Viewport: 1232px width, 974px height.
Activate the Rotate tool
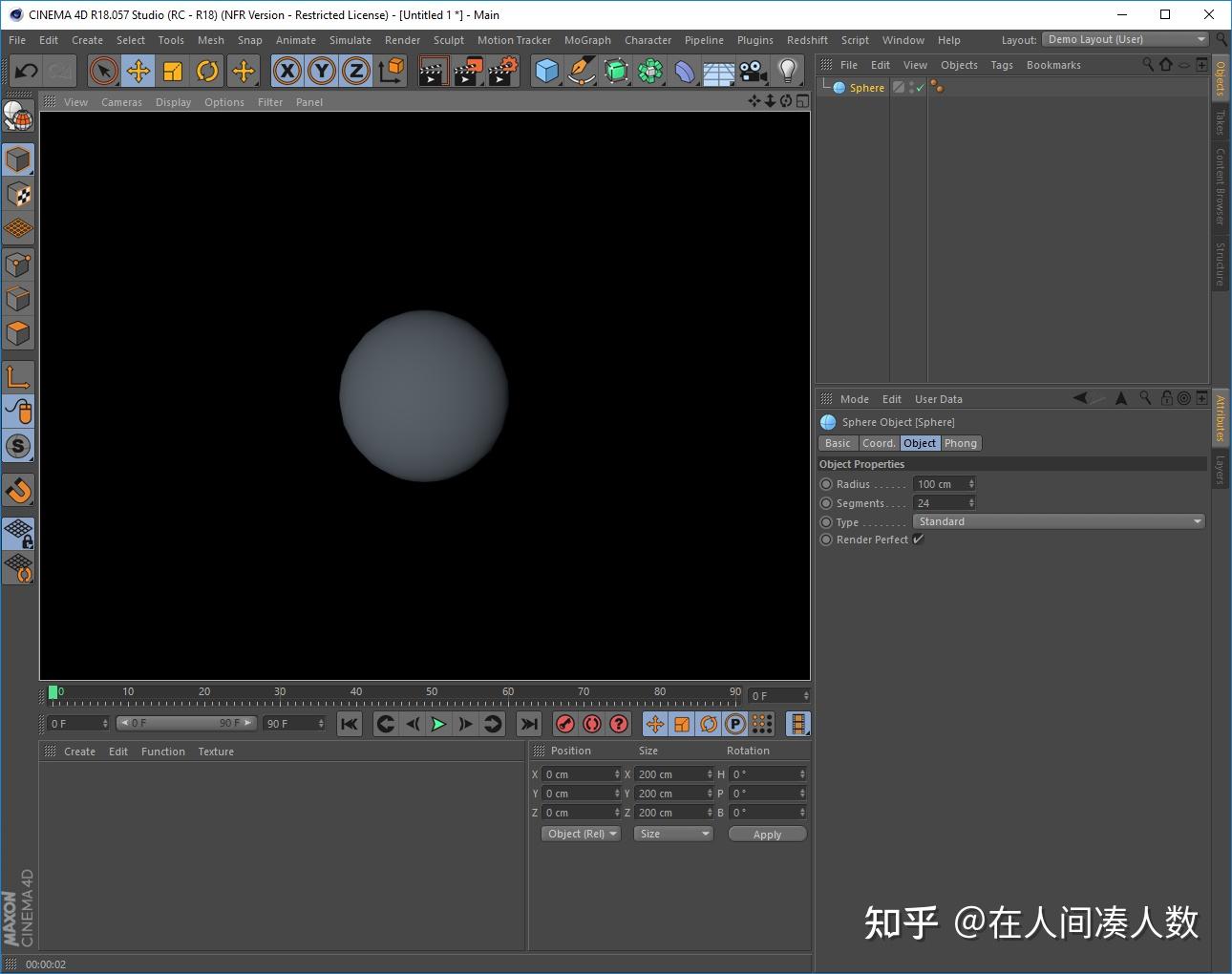pos(207,71)
